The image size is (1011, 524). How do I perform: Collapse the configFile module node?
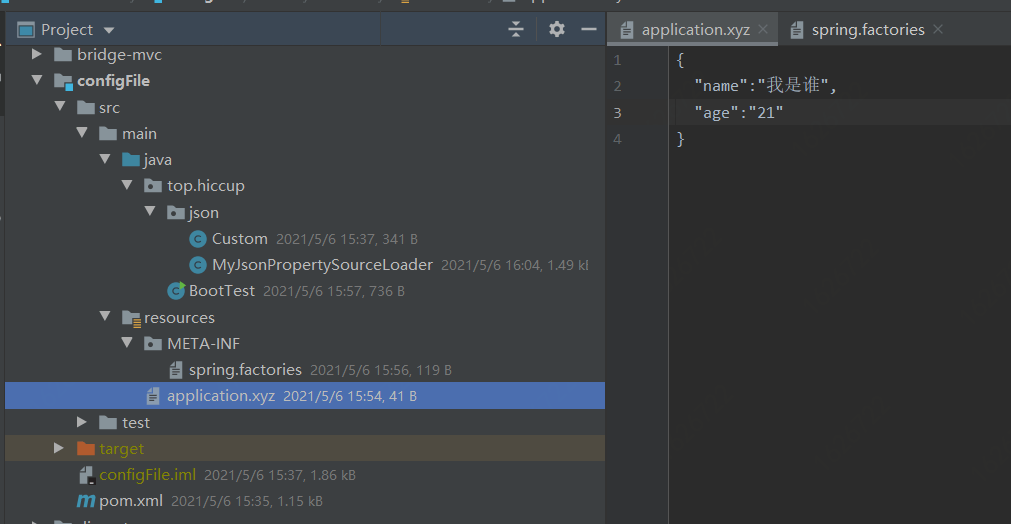pyautogui.click(x=37, y=80)
